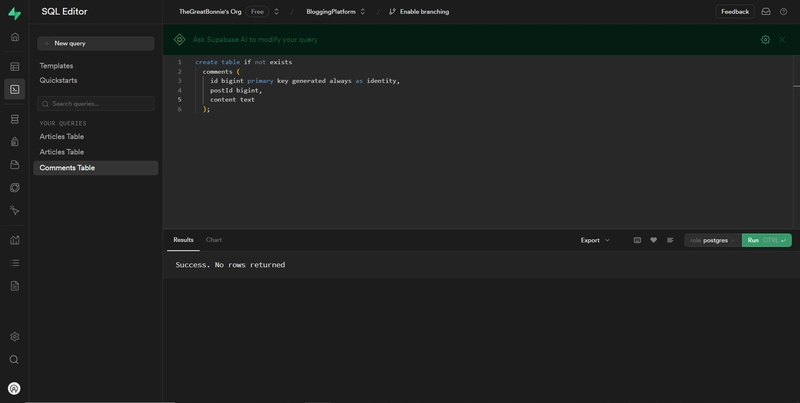The image size is (800, 403).
Task: Open Project Settings gear icon
Action: click(15, 337)
